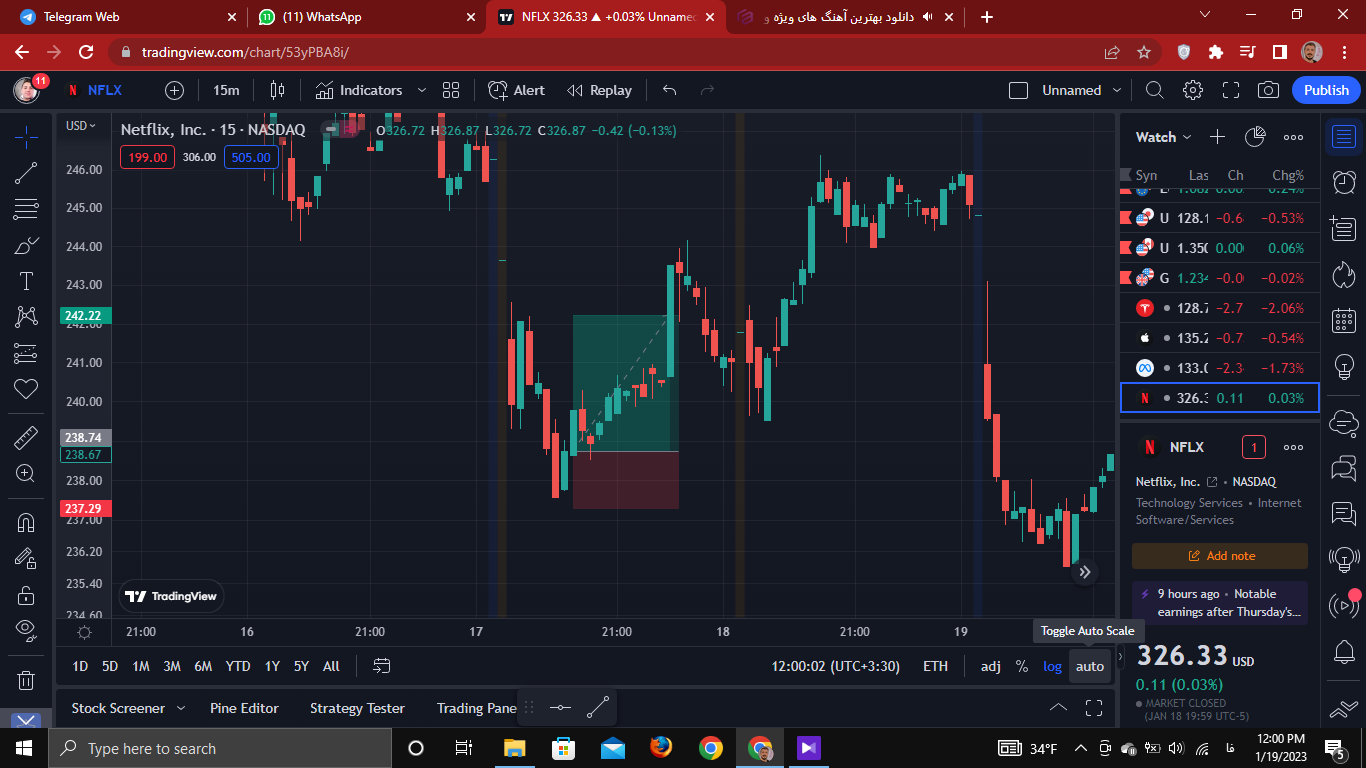
Task: Expand the Watch list dropdown
Action: [1164, 137]
